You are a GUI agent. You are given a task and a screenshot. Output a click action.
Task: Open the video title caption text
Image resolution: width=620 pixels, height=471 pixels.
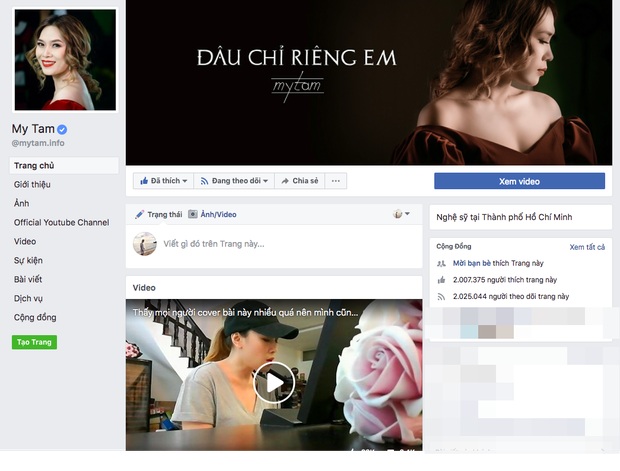coord(245,312)
